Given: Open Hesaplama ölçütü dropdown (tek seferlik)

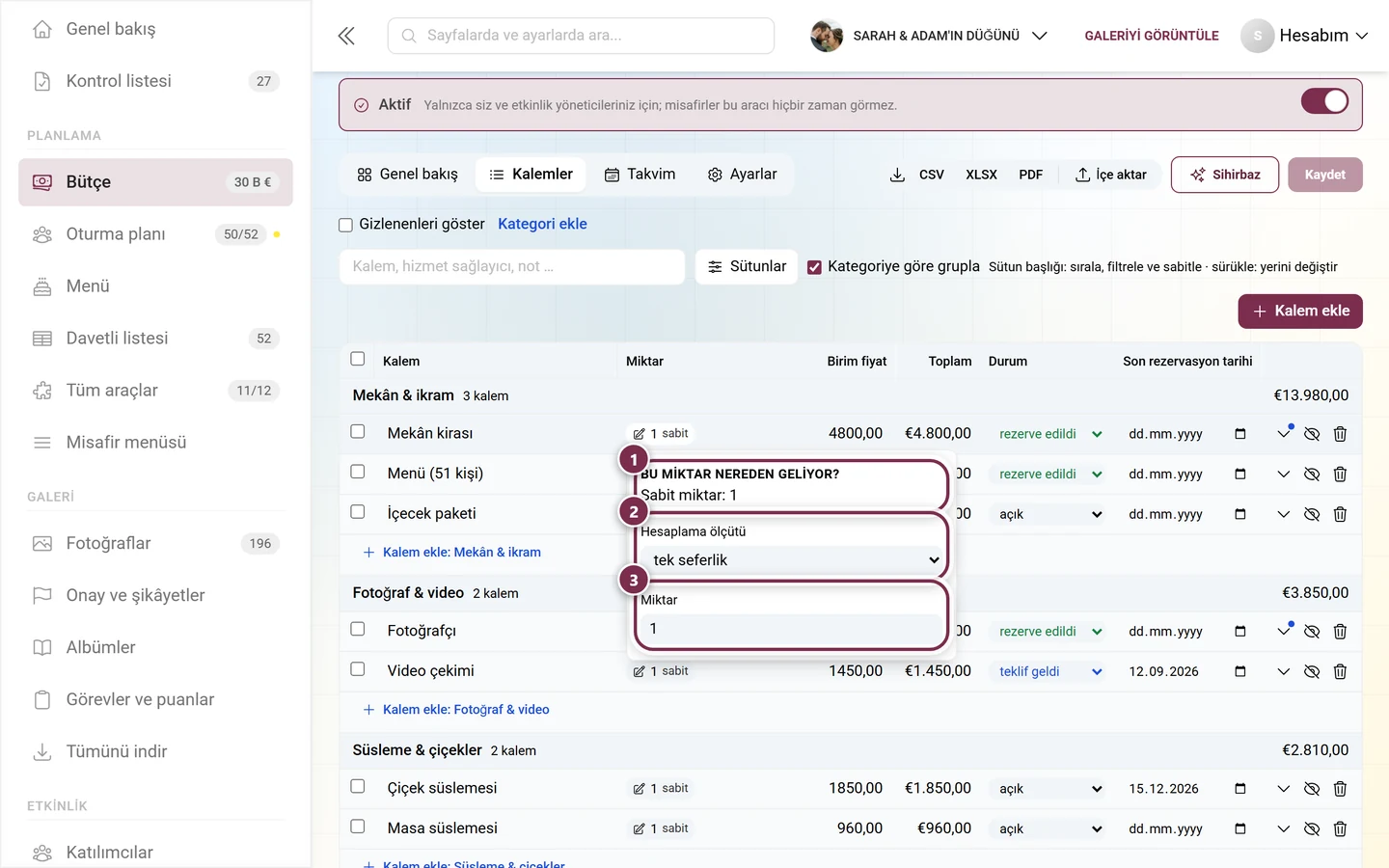Looking at the screenshot, I should click(791, 559).
